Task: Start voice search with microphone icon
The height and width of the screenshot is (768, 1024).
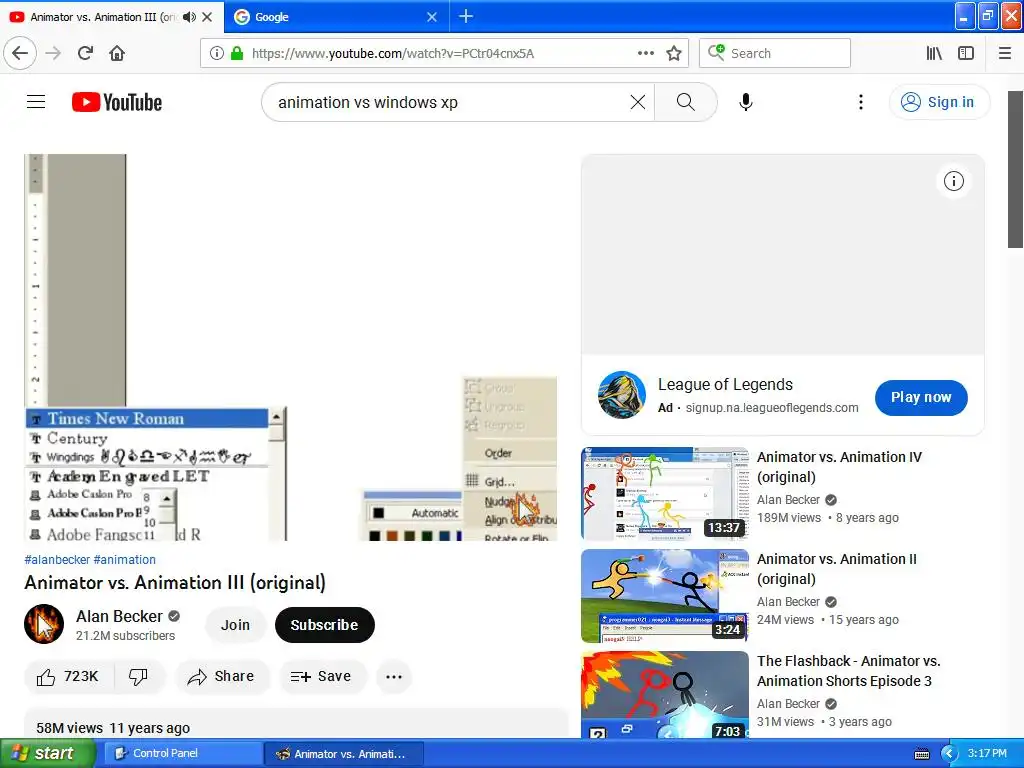Action: (x=746, y=102)
